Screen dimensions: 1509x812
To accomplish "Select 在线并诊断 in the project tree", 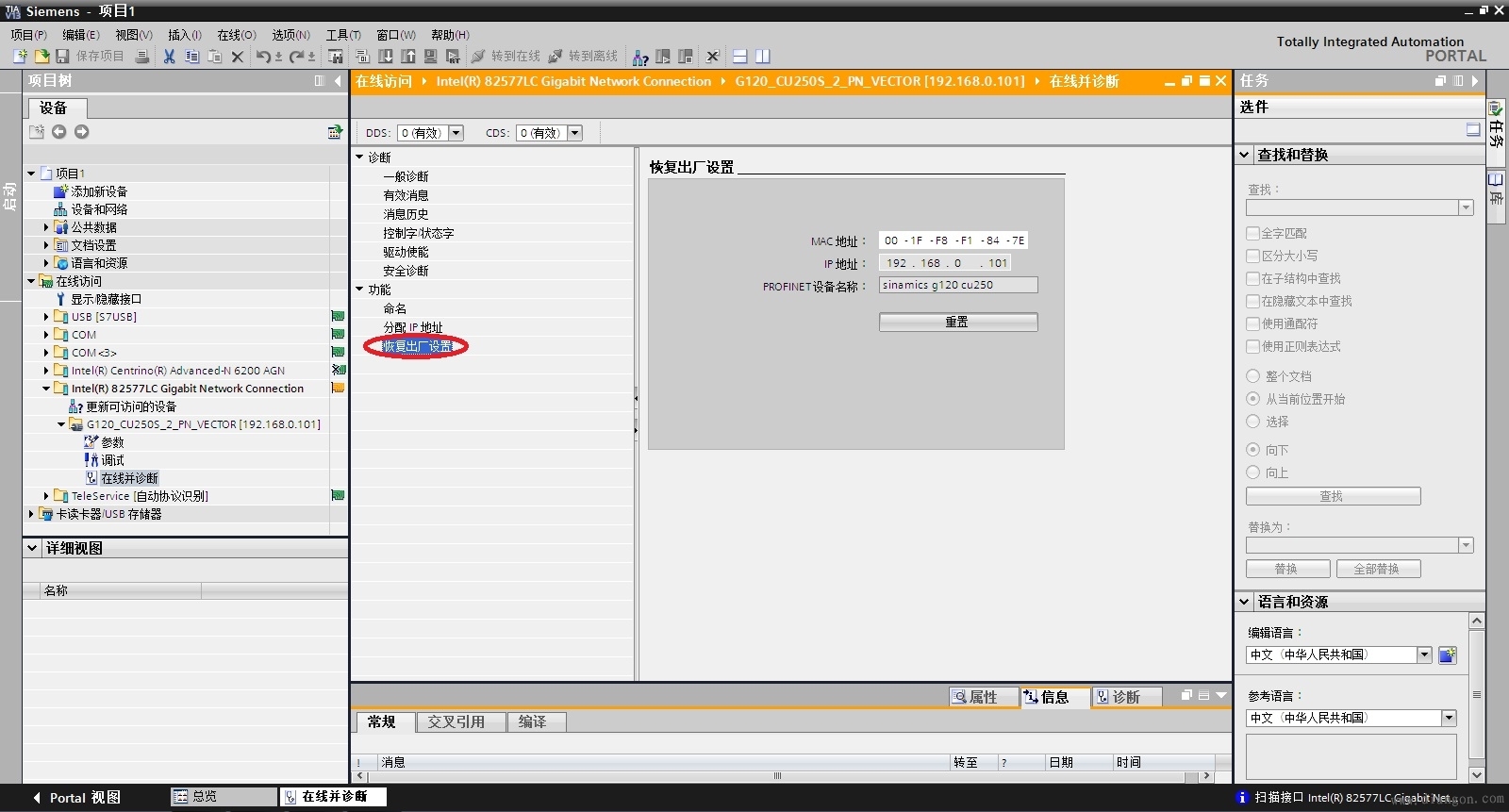I will (129, 478).
